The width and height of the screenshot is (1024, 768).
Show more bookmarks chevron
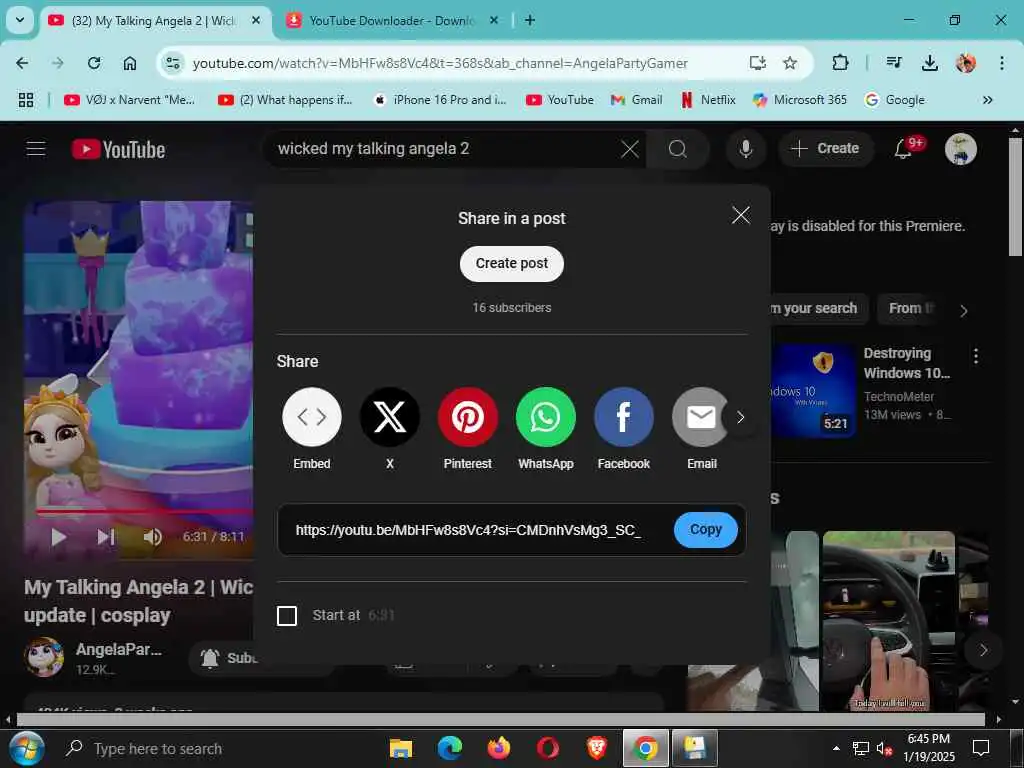point(987,100)
